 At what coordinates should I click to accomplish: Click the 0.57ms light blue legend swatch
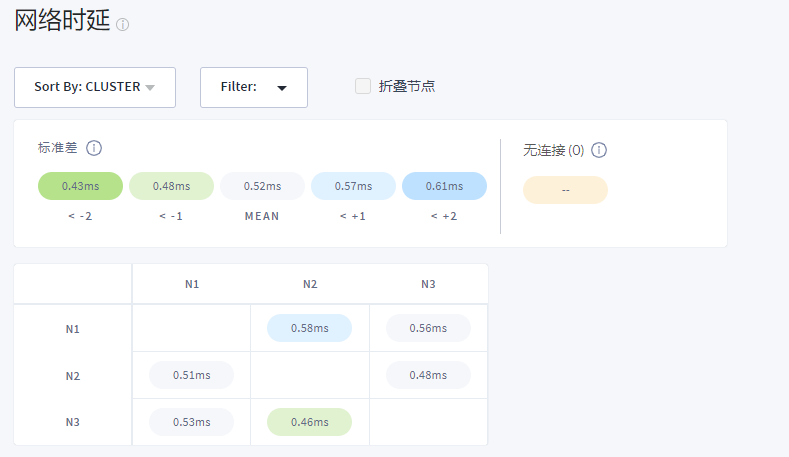coord(353,186)
